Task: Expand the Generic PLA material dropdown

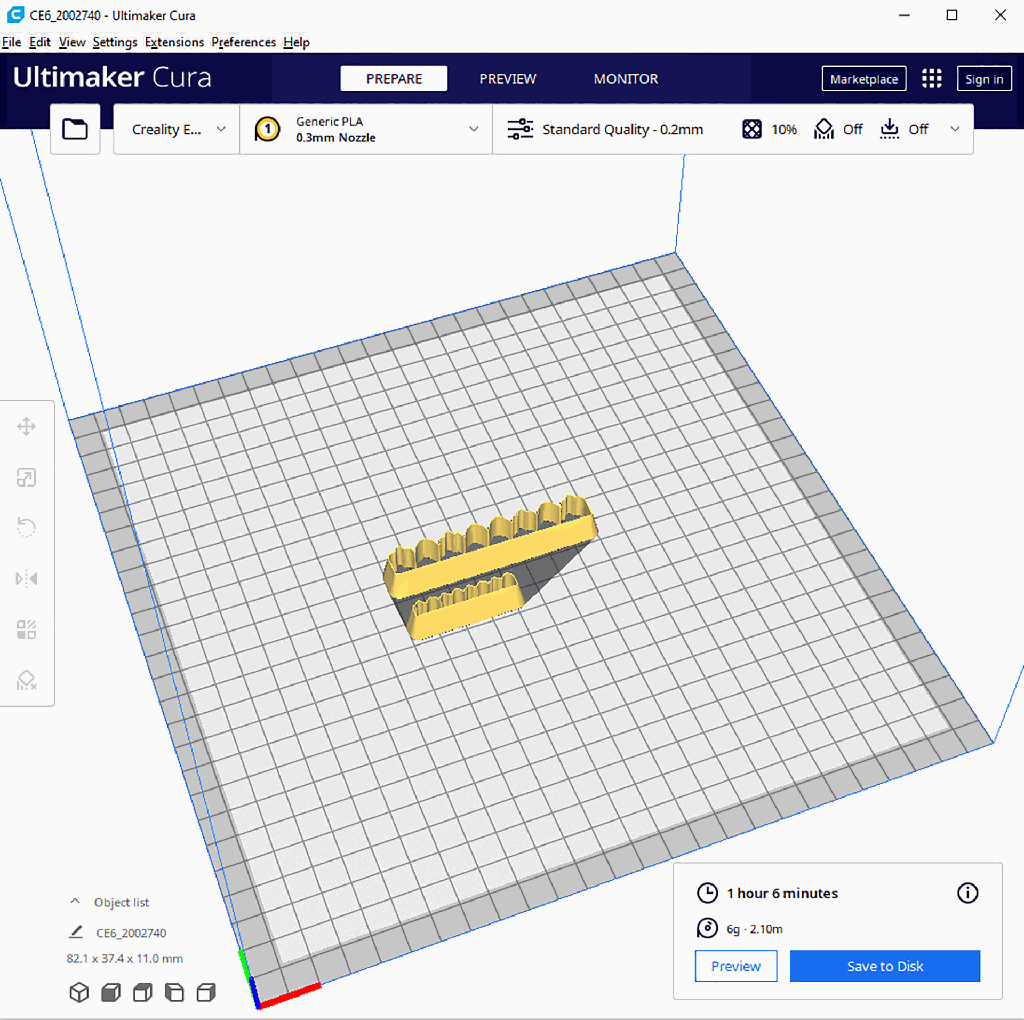Action: [366, 129]
